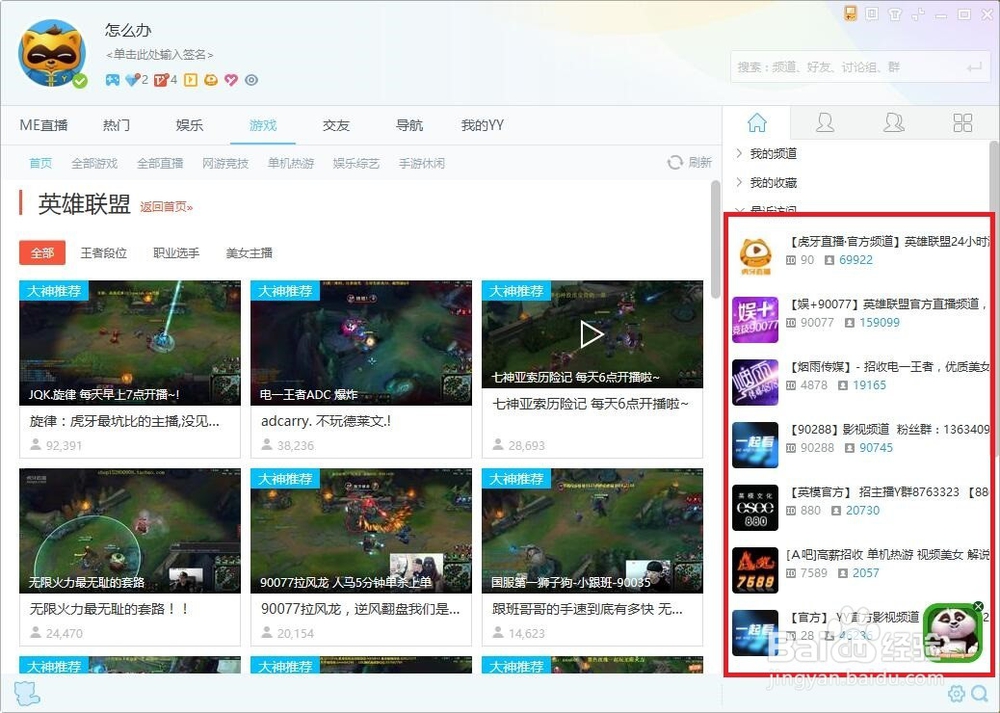Open 90077拉风龙 stream thumbnail
Image resolution: width=1000 pixels, height=713 pixels.
(361, 531)
